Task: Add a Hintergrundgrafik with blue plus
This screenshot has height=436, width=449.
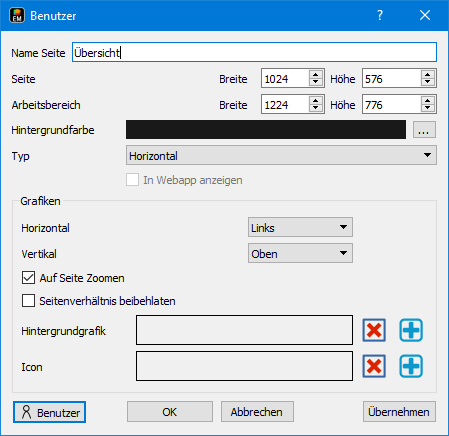Action: point(411,330)
